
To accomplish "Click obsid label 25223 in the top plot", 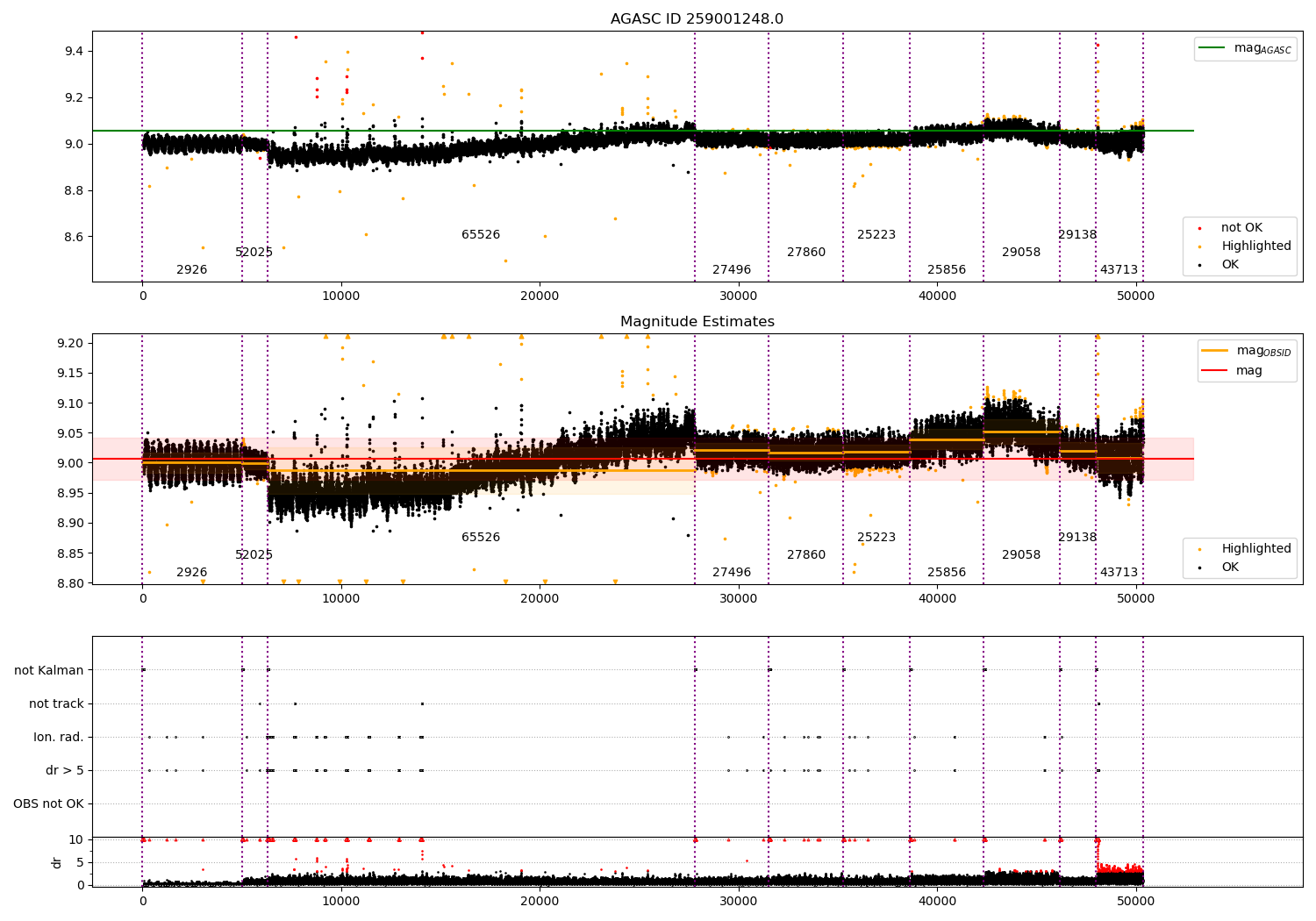I will click(876, 235).
